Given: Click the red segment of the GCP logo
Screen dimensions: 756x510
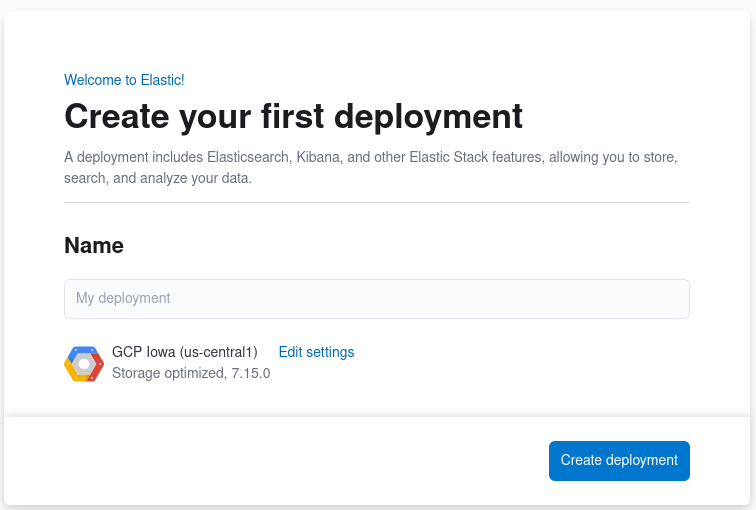Looking at the screenshot, I should point(97,366).
